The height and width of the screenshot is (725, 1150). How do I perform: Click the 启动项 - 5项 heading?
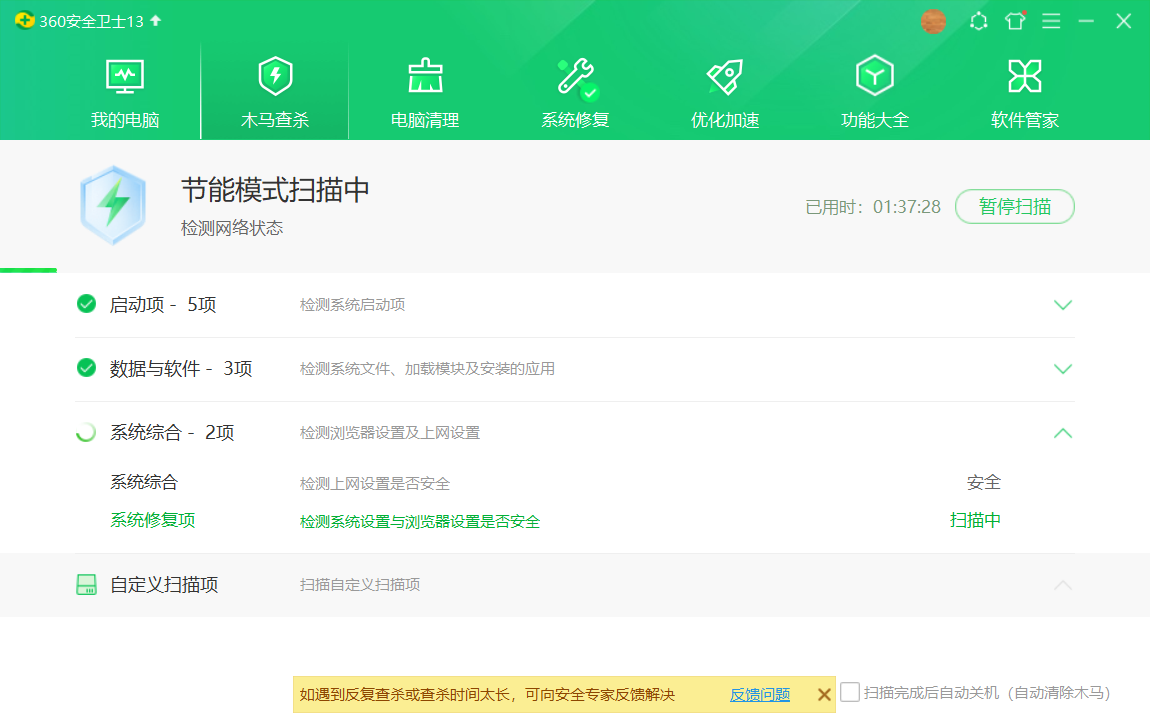pos(163,304)
